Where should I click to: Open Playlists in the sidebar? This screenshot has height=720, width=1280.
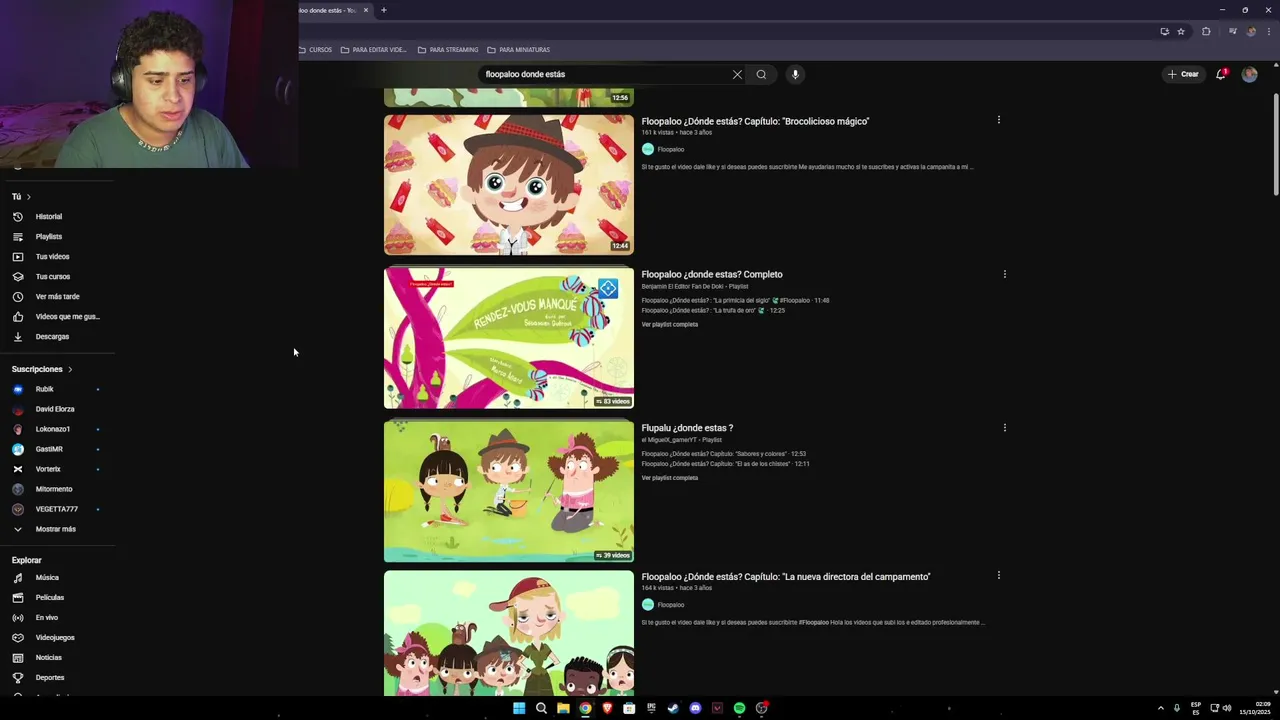coord(48,237)
